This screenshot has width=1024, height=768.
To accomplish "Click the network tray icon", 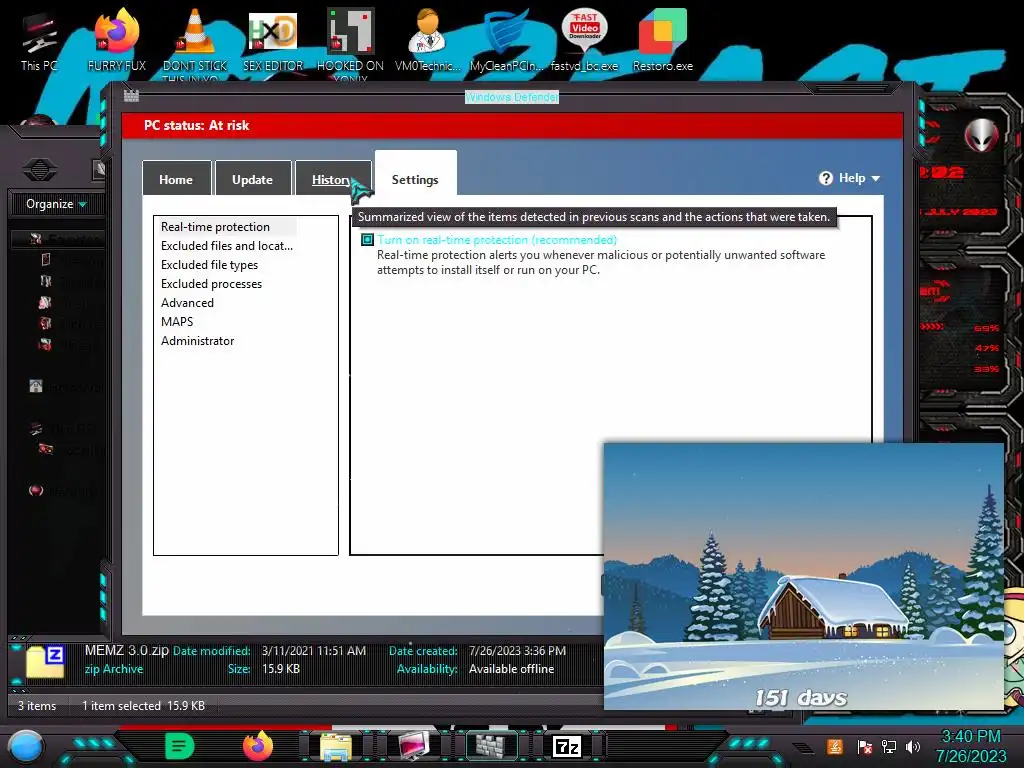I will coord(889,747).
